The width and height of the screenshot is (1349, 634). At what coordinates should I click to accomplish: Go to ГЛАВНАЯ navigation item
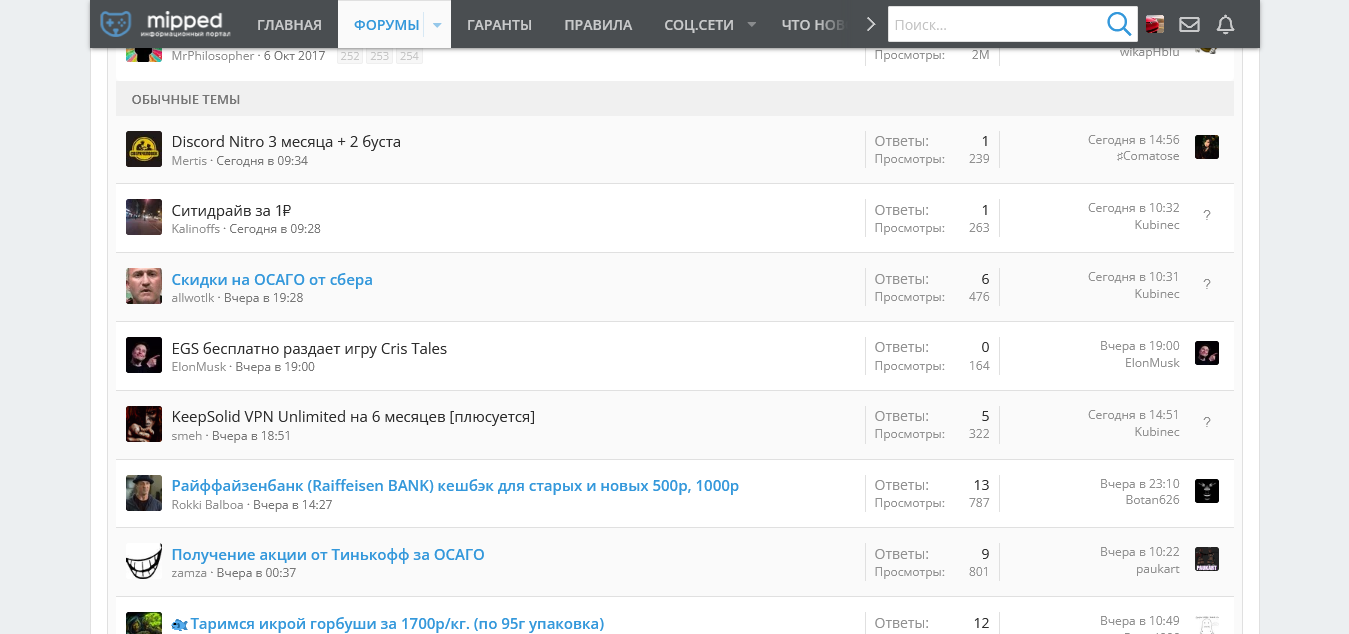tap(289, 25)
